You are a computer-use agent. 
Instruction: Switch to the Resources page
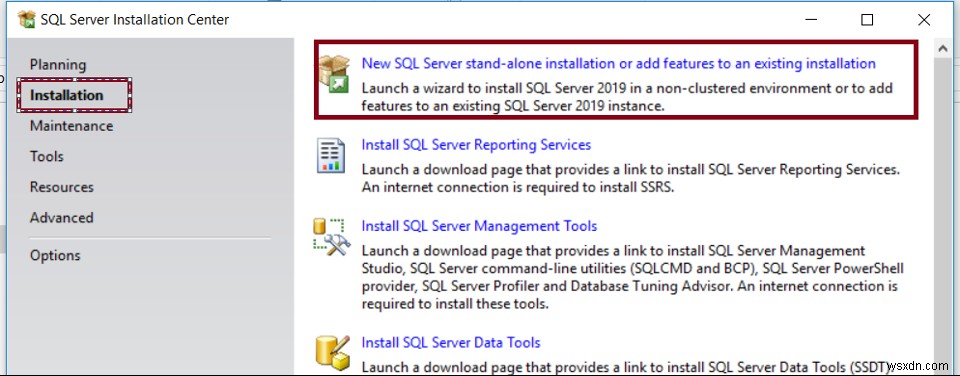click(x=62, y=187)
